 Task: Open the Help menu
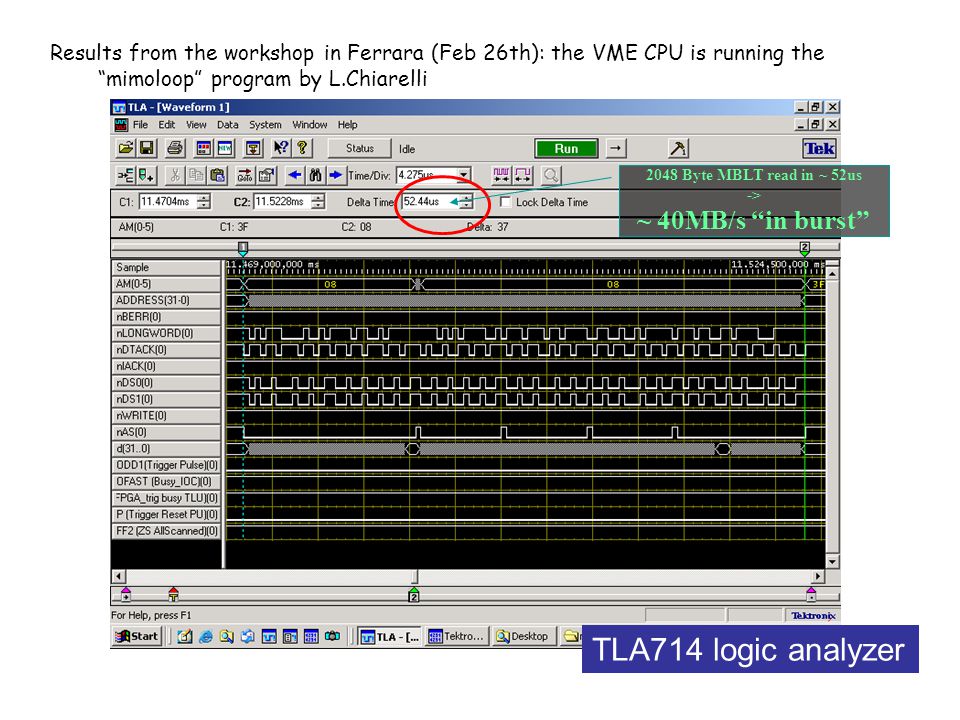click(347, 125)
